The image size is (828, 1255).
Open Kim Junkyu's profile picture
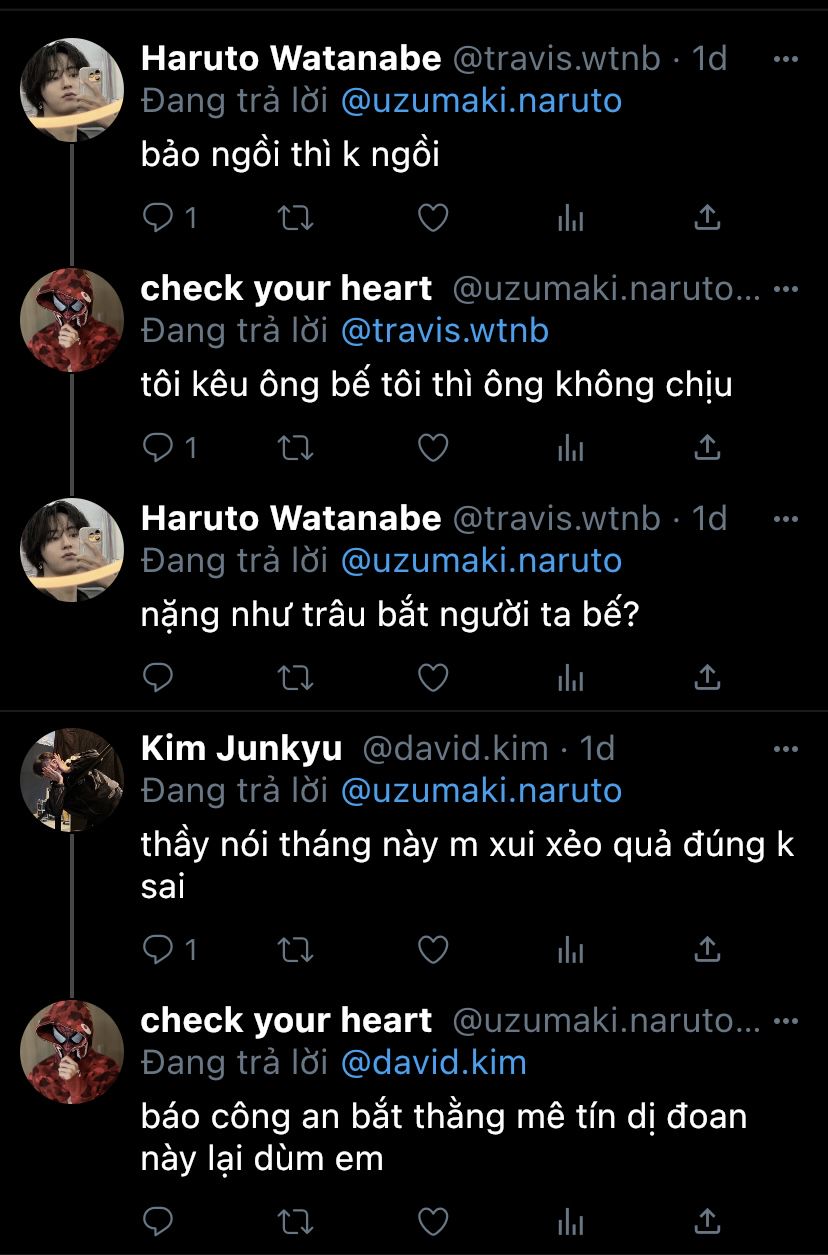pos(72,780)
